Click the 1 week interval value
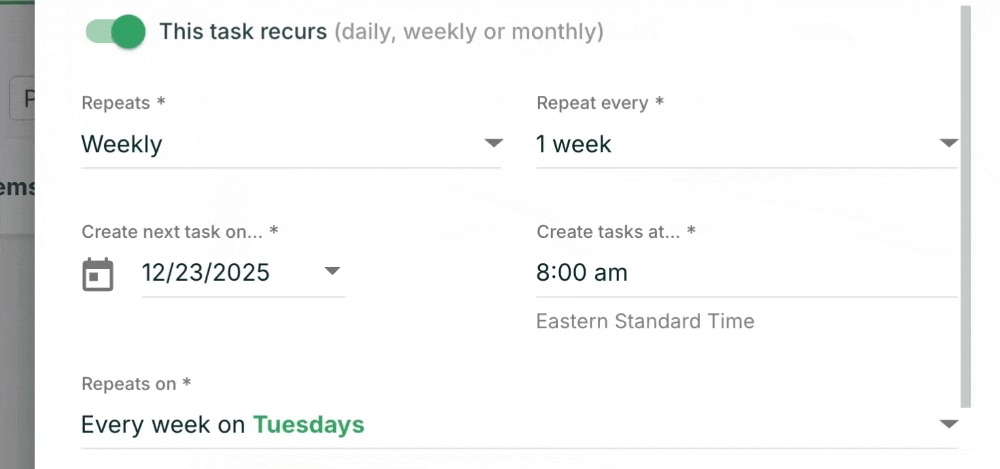This screenshot has width=1000, height=469. pyautogui.click(x=574, y=144)
